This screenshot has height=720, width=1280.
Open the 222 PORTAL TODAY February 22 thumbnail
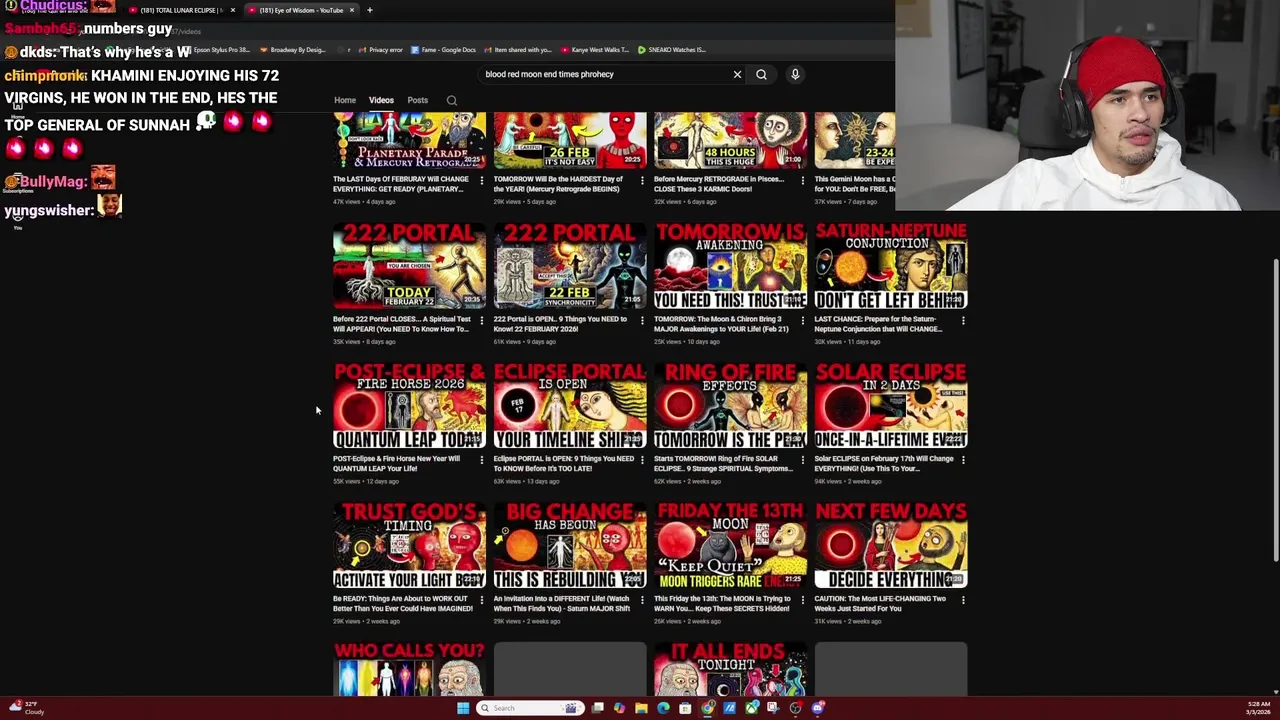409,266
